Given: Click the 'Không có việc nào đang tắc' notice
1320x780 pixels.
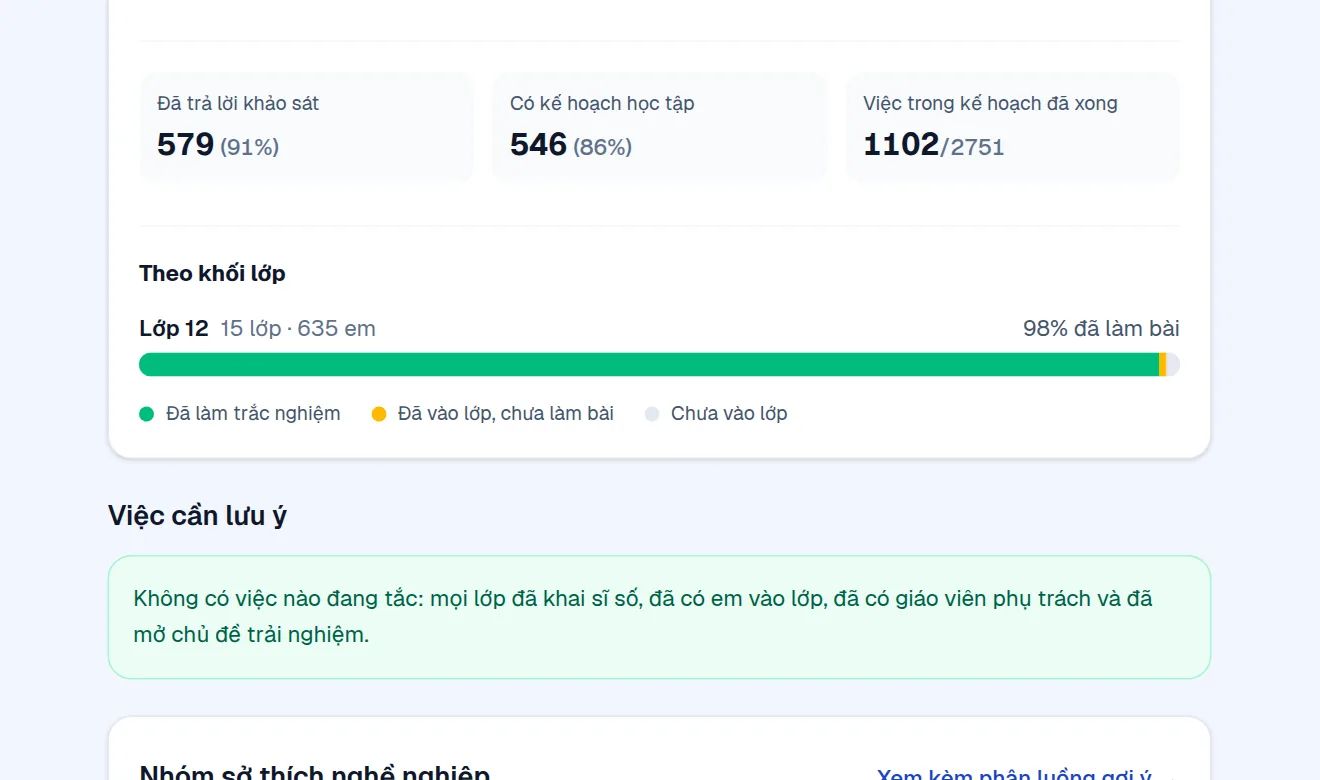Looking at the screenshot, I should [x=659, y=617].
